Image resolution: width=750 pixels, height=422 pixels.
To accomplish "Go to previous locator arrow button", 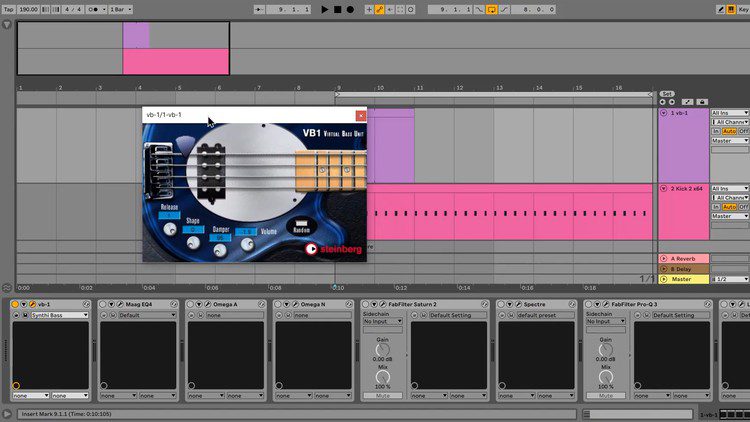I will (662, 102).
